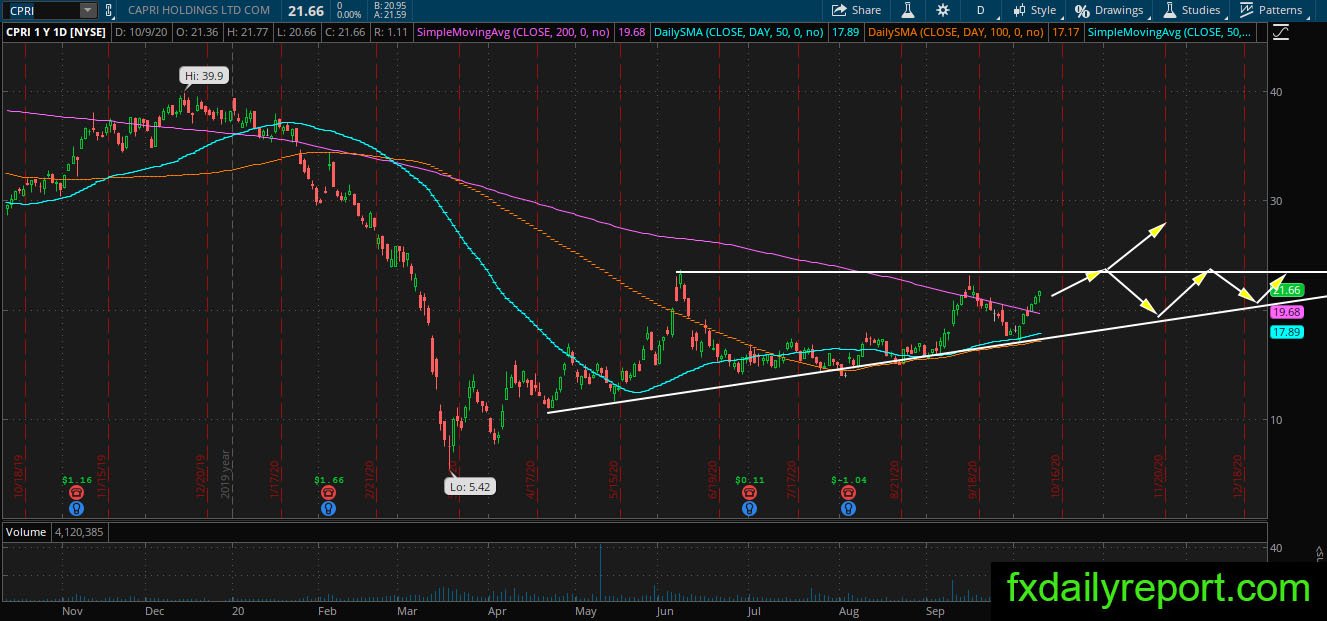Click the red earnings phone icon under $-1.04
The height and width of the screenshot is (621, 1327).
point(848,492)
